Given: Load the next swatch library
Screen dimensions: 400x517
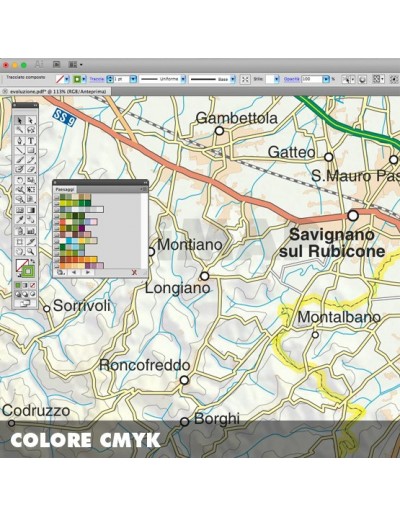Looking at the screenshot, I should click(88, 272).
